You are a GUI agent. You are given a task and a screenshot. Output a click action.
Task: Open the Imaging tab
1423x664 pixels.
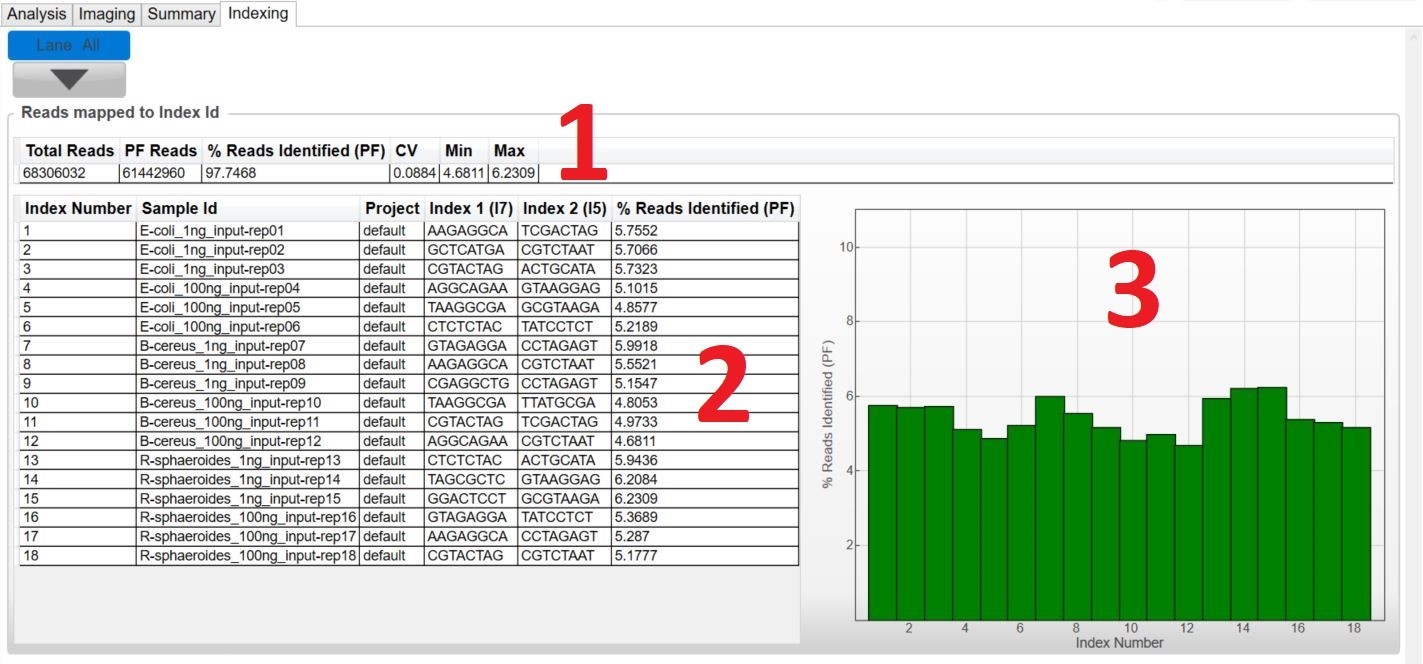[107, 14]
